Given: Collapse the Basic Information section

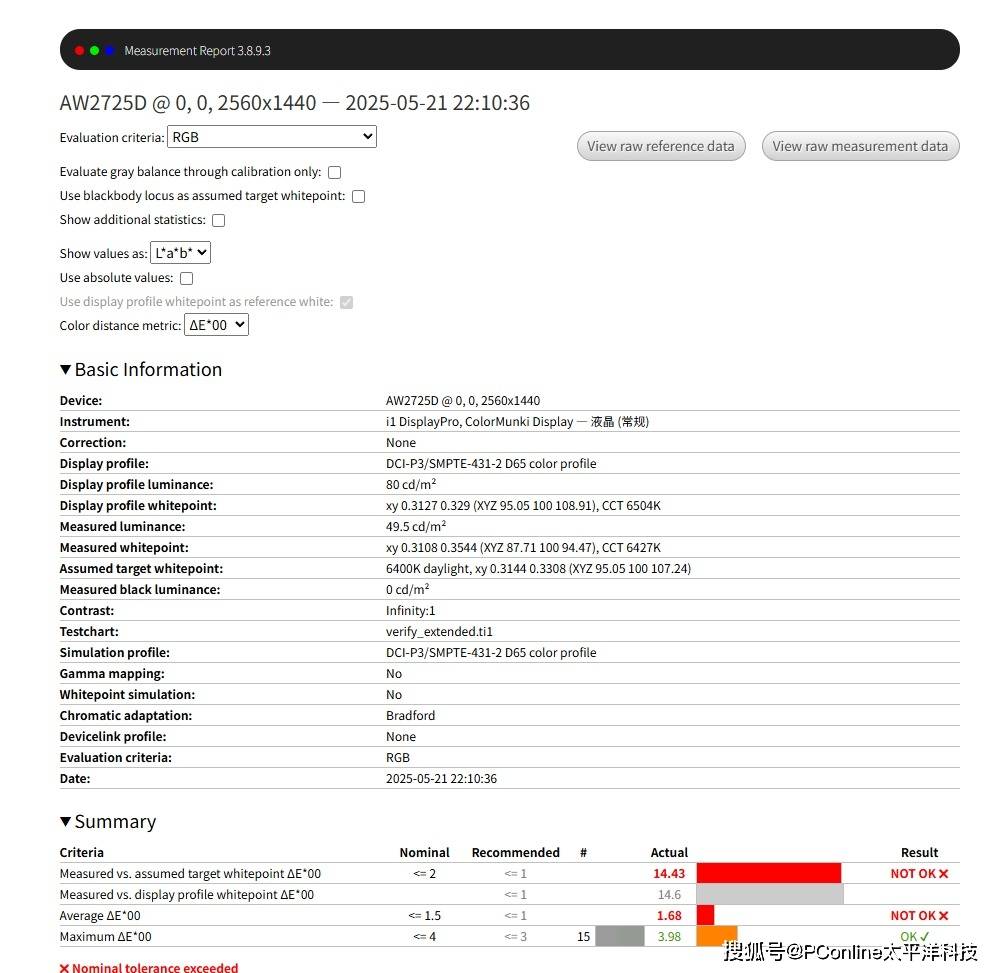Looking at the screenshot, I should (66, 370).
